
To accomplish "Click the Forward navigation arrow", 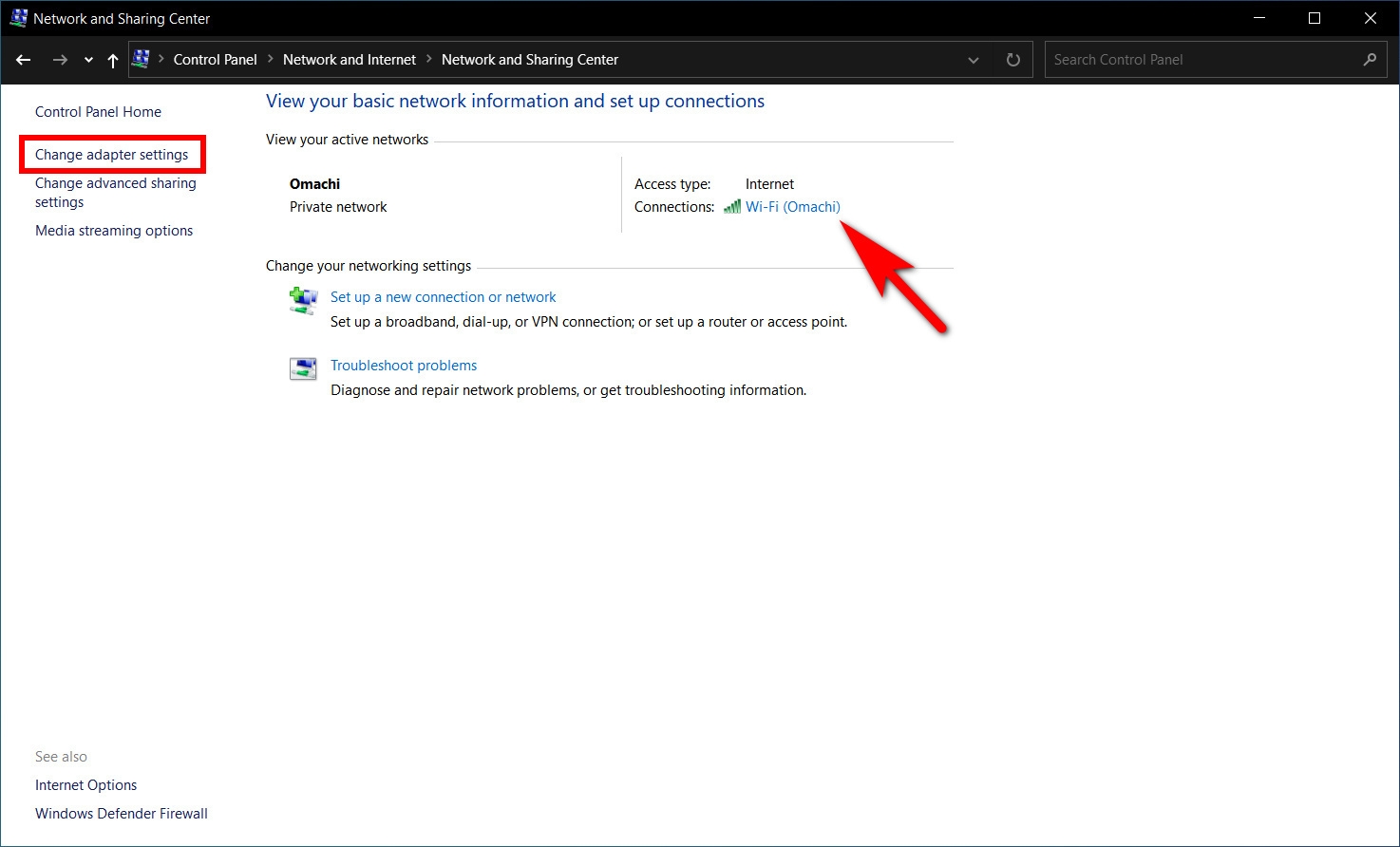I will pyautogui.click(x=60, y=60).
